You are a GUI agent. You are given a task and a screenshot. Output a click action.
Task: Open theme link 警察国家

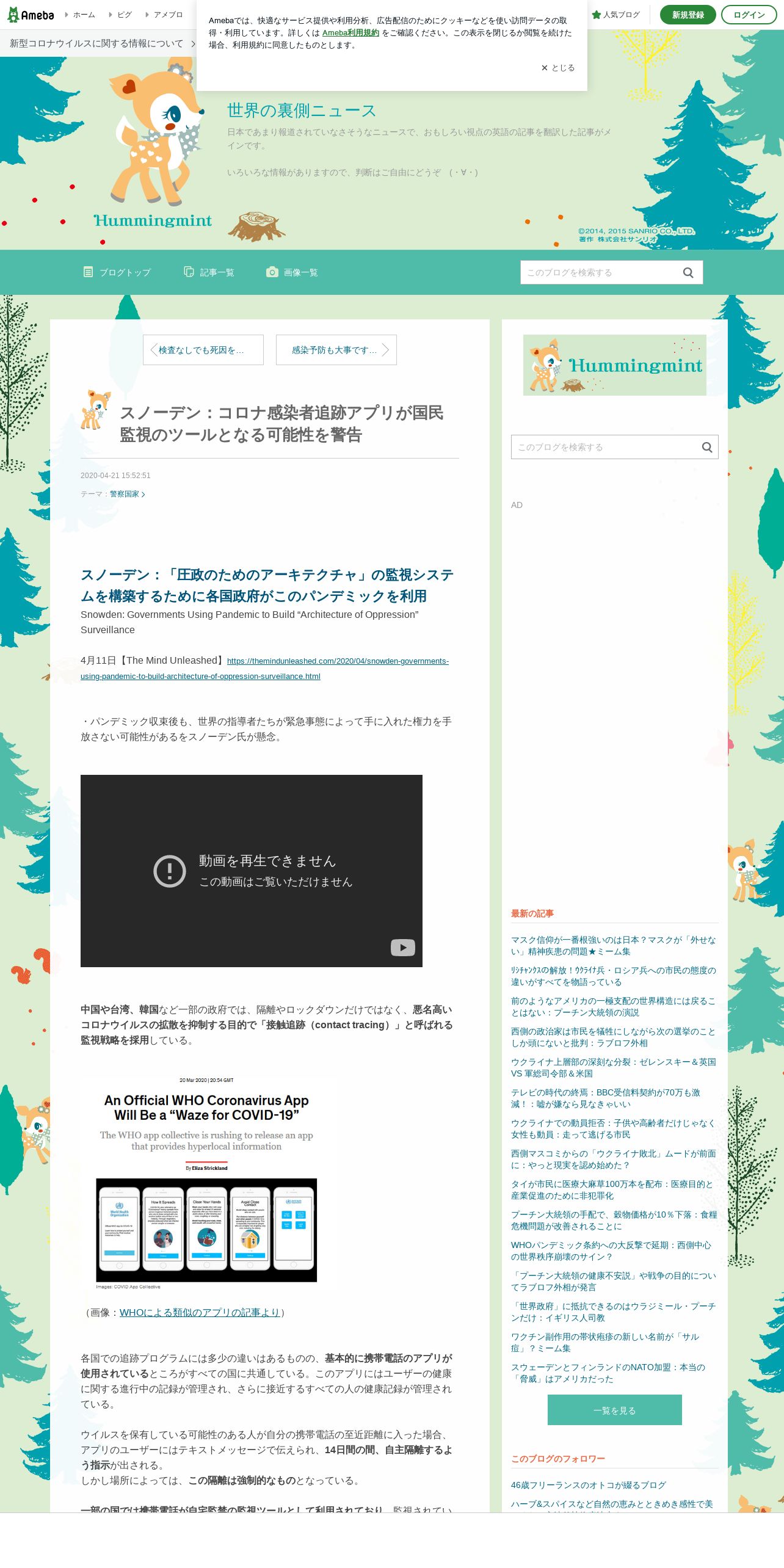coord(127,494)
